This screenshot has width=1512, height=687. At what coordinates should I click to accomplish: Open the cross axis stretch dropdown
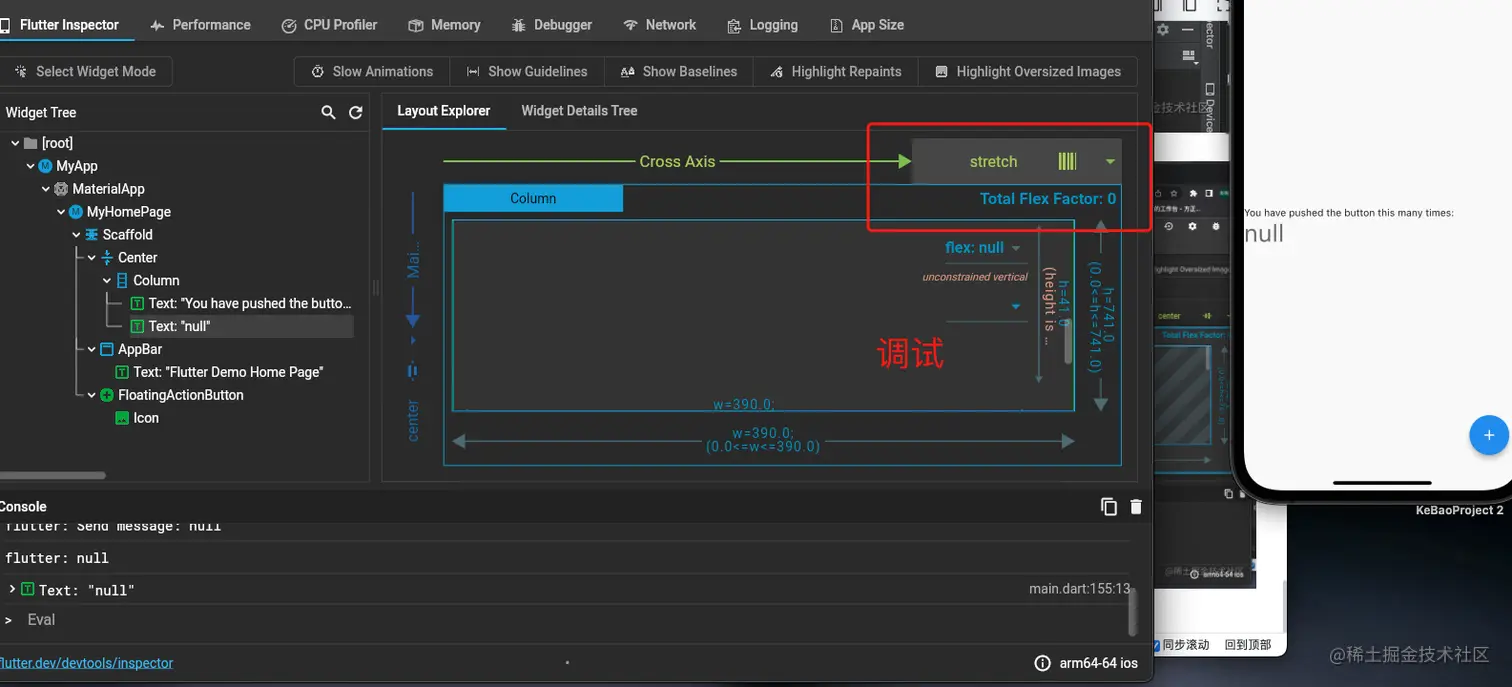coord(1017,161)
